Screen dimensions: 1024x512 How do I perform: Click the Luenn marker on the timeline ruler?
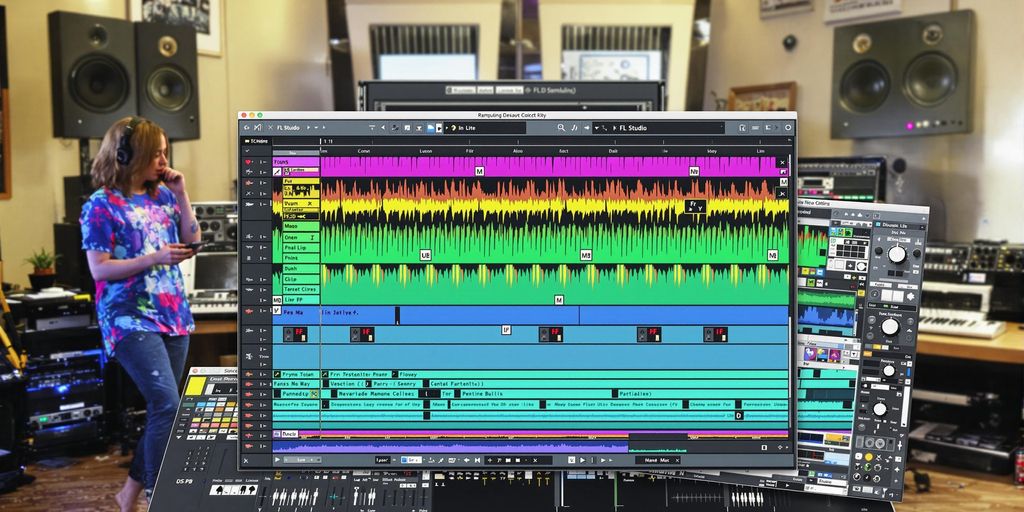[426, 151]
